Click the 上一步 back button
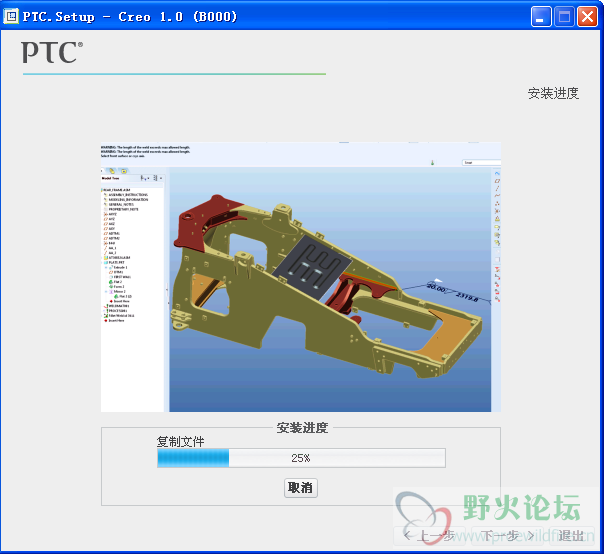Viewport: 604px width, 554px height. point(429,536)
